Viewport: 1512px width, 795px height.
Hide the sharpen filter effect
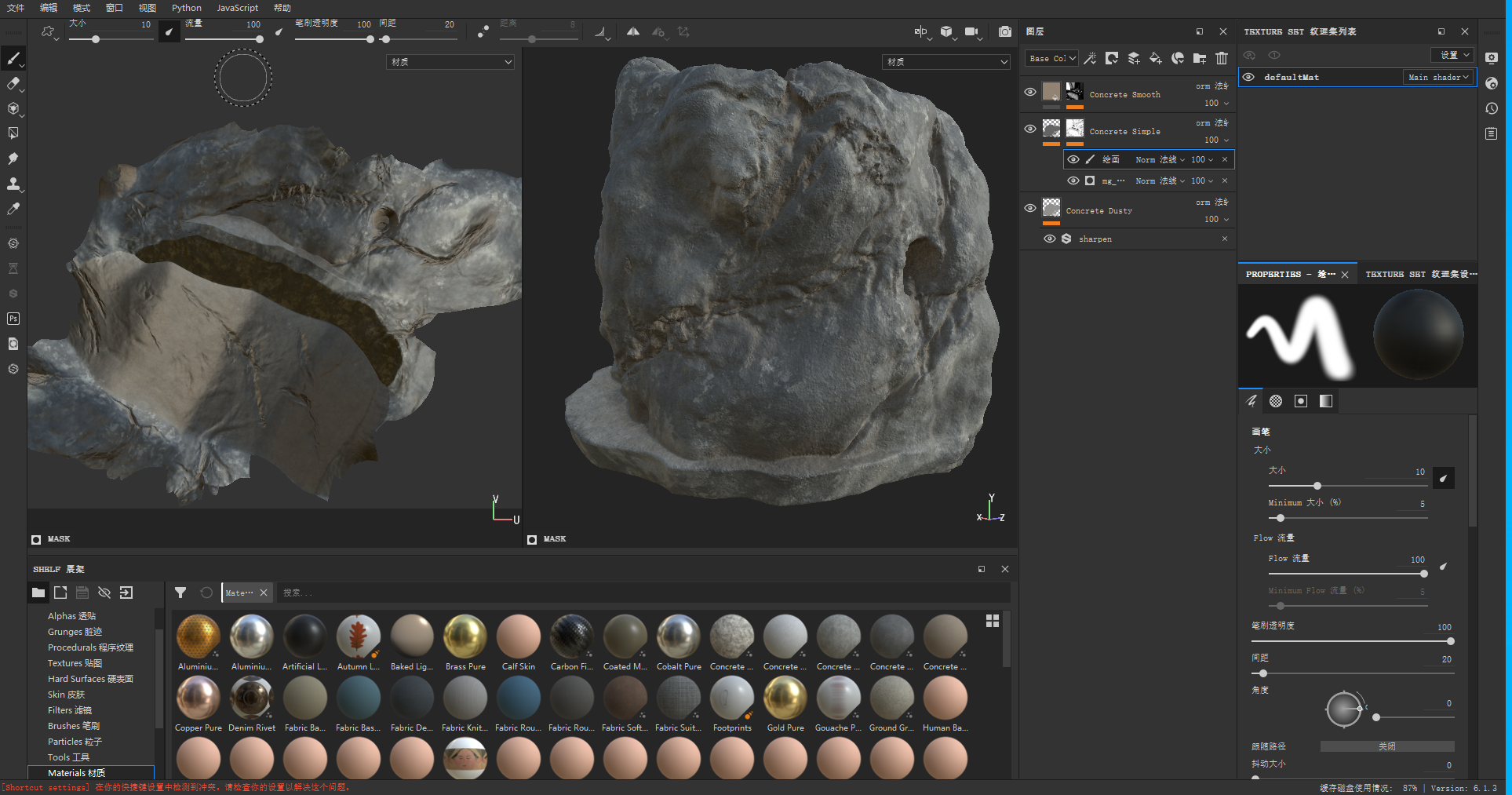point(1049,239)
